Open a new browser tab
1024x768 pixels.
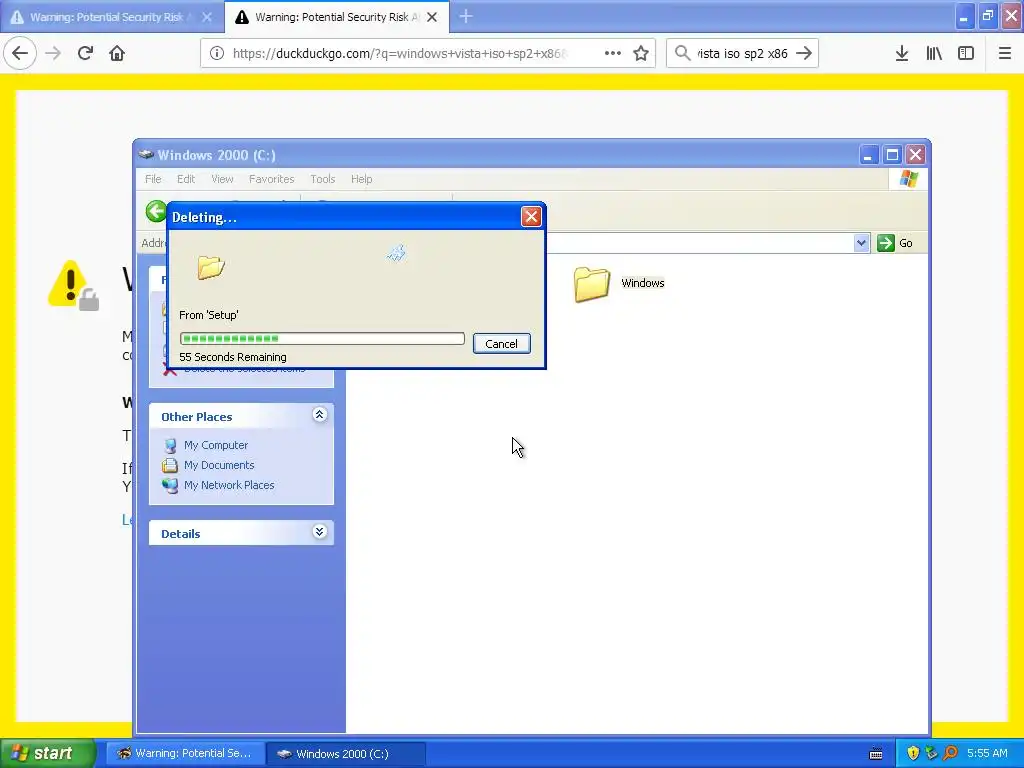(x=466, y=17)
